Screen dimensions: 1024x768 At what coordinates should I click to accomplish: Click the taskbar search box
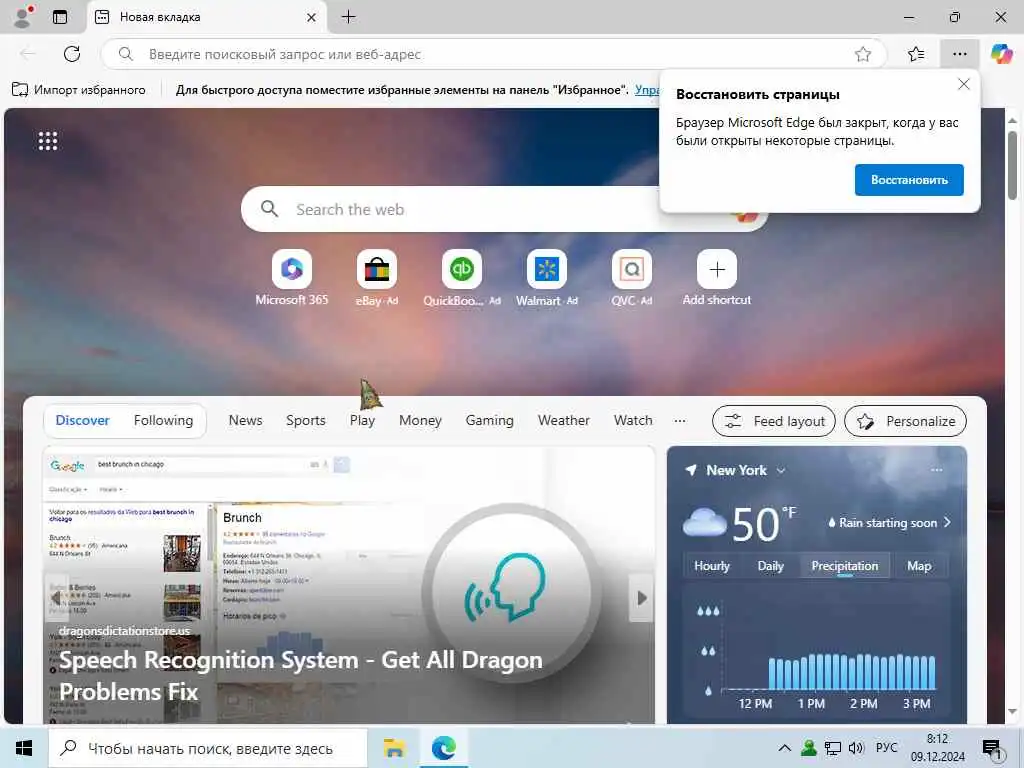click(x=208, y=748)
